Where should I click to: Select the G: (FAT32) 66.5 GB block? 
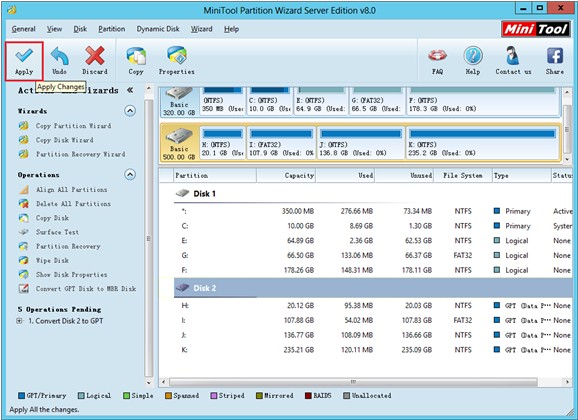coord(377,101)
